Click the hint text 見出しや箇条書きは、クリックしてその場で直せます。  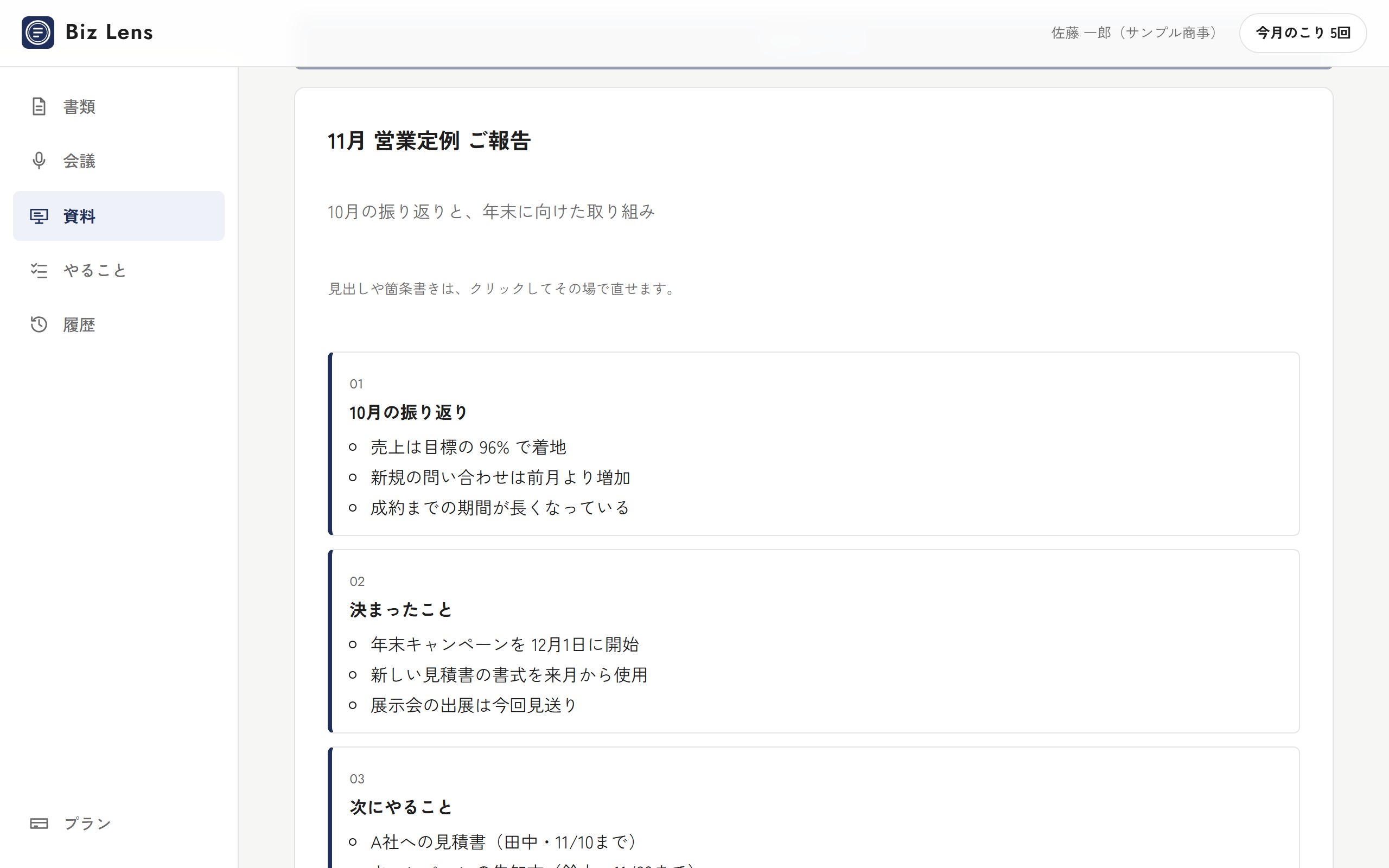click(504, 288)
